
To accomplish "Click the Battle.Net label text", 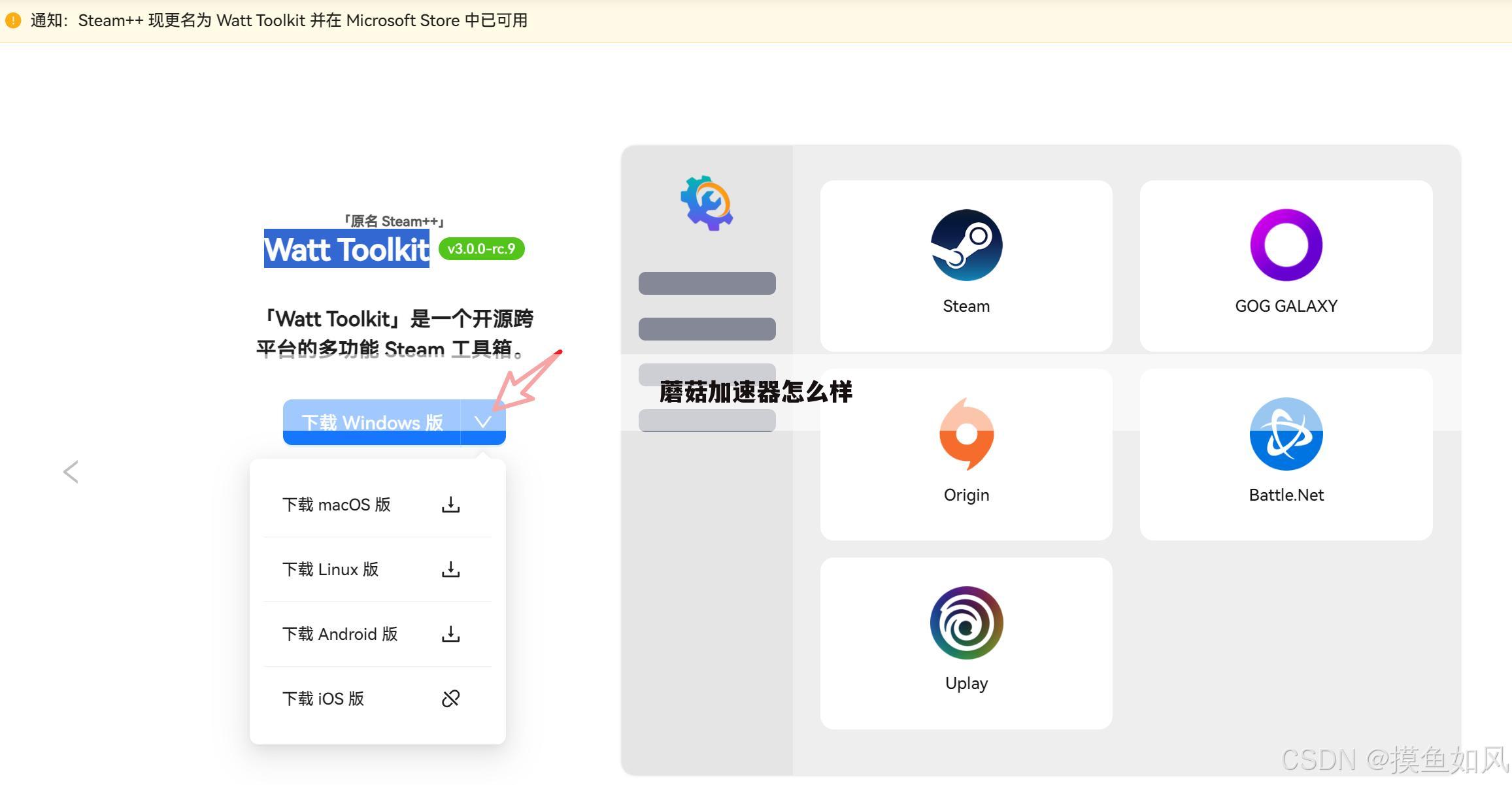I will [1286, 495].
